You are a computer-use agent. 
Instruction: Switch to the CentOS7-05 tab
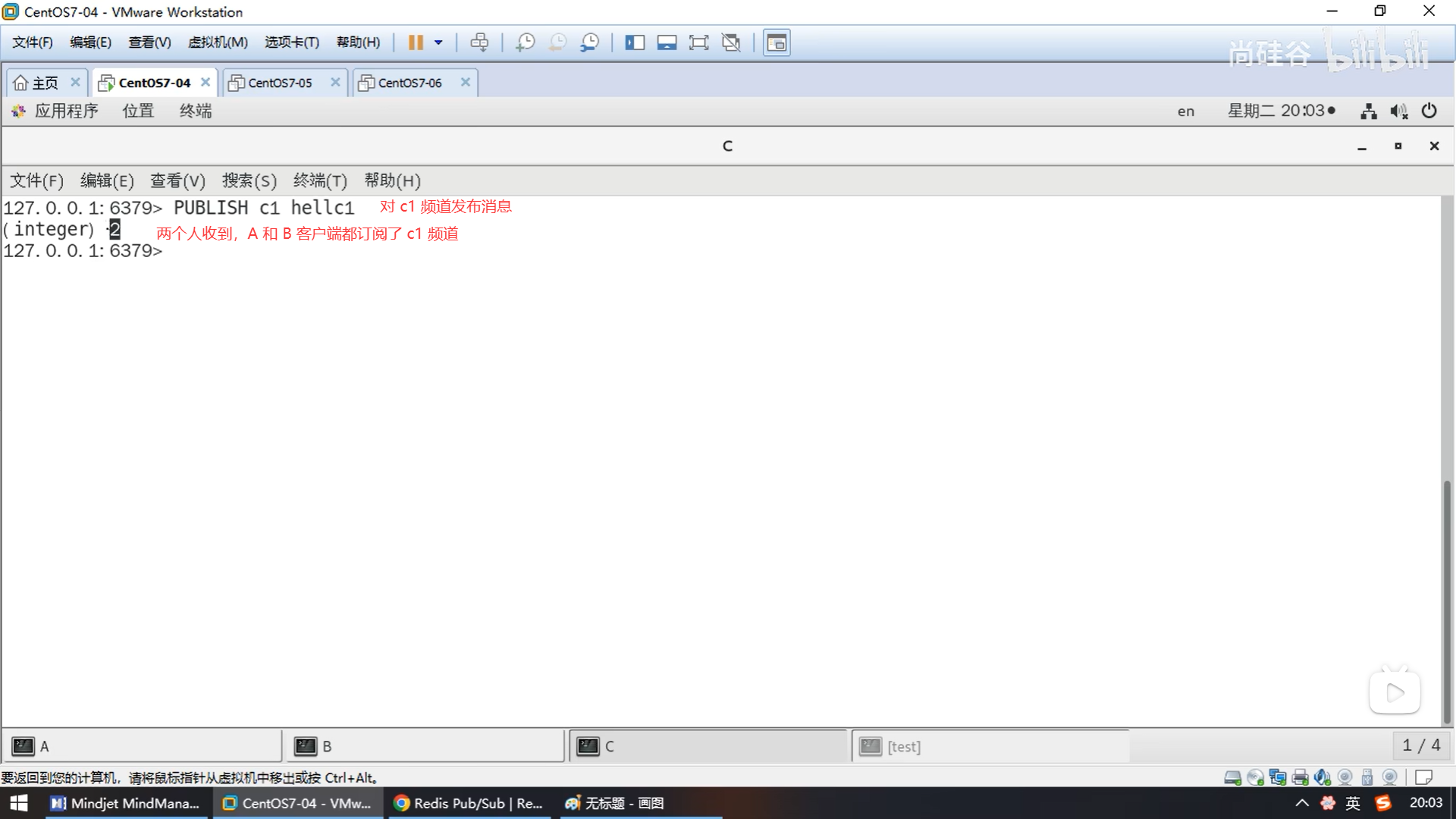(279, 83)
